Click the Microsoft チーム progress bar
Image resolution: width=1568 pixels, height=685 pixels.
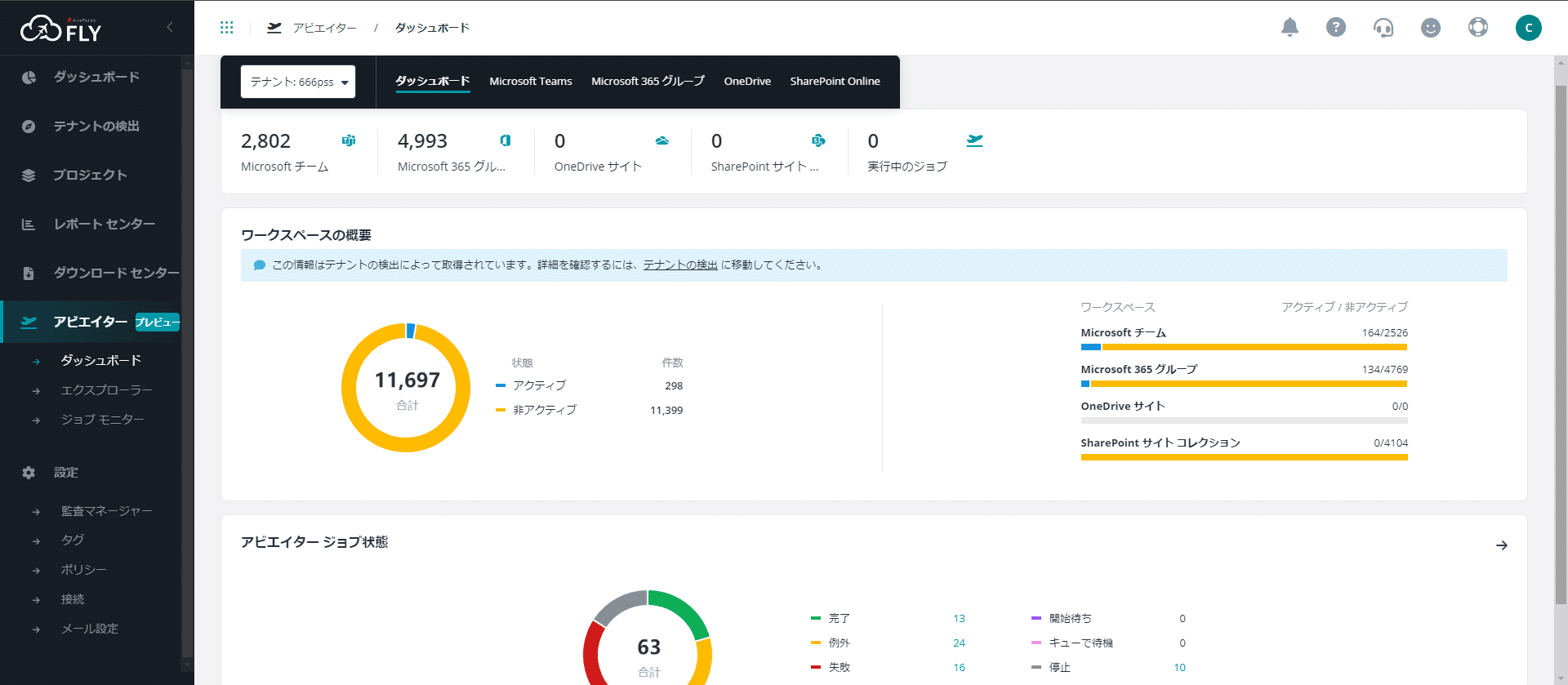coord(1244,347)
